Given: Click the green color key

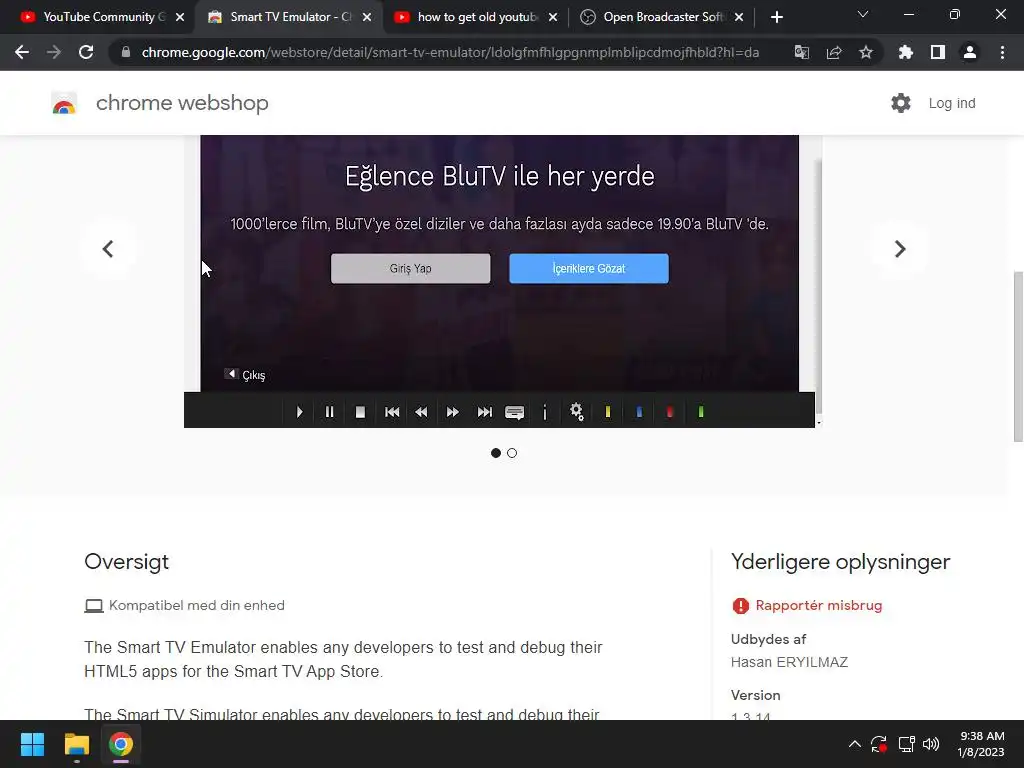Looking at the screenshot, I should tap(701, 412).
